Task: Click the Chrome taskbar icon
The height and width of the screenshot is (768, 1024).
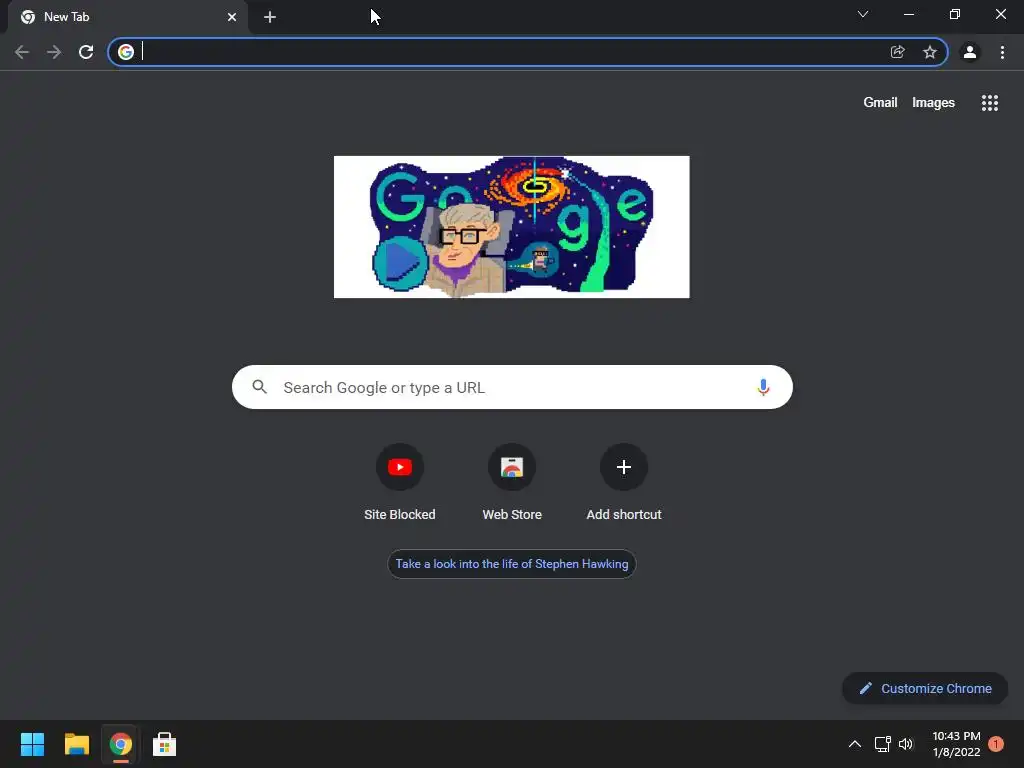Action: click(121, 744)
